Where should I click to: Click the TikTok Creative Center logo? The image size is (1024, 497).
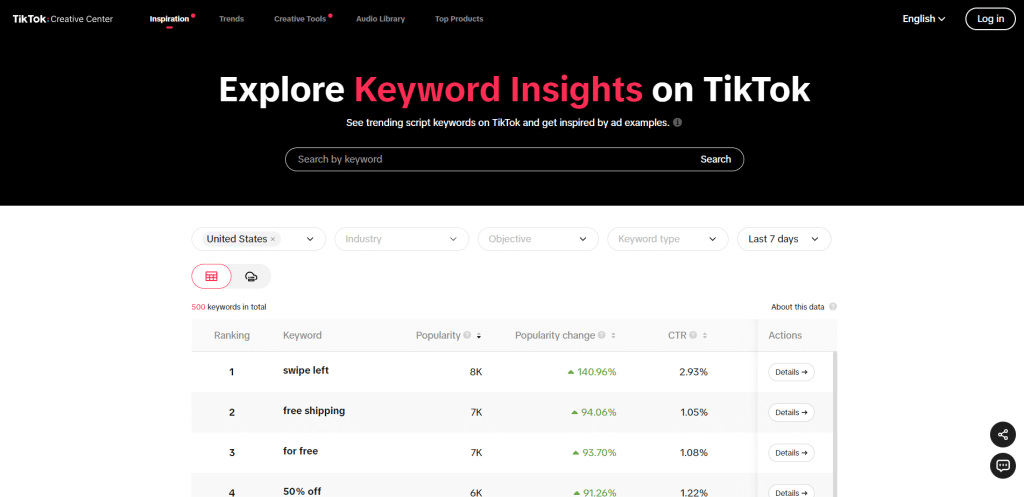[x=63, y=19]
